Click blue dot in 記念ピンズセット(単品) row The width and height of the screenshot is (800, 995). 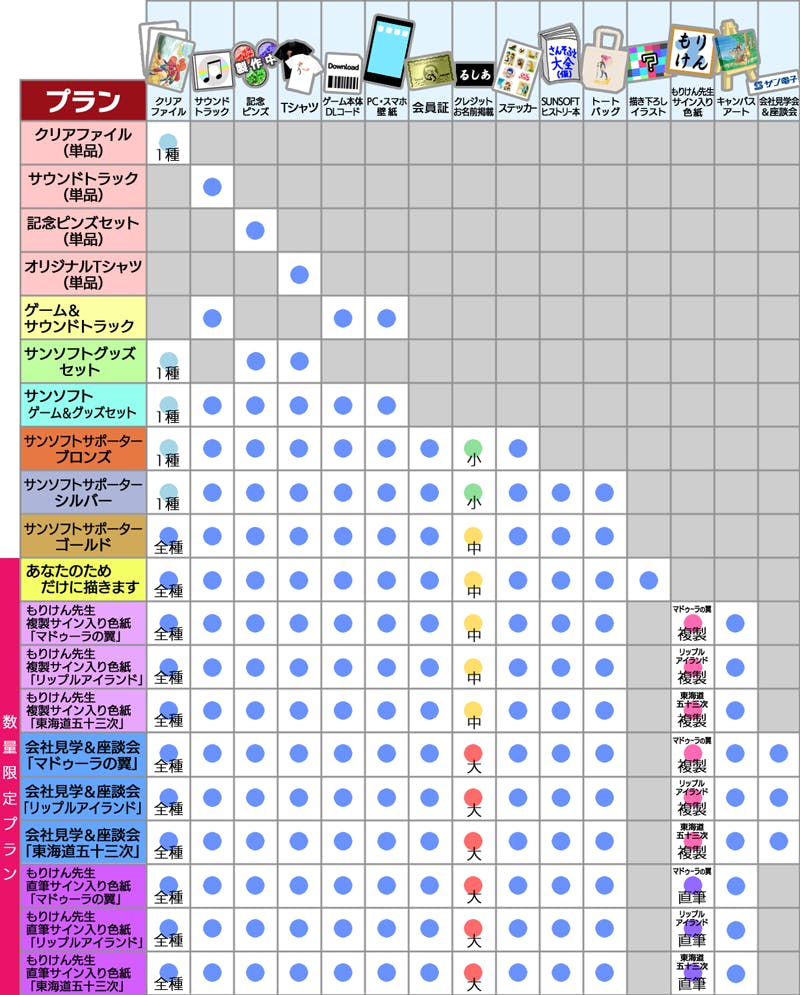pyautogui.click(x=255, y=230)
